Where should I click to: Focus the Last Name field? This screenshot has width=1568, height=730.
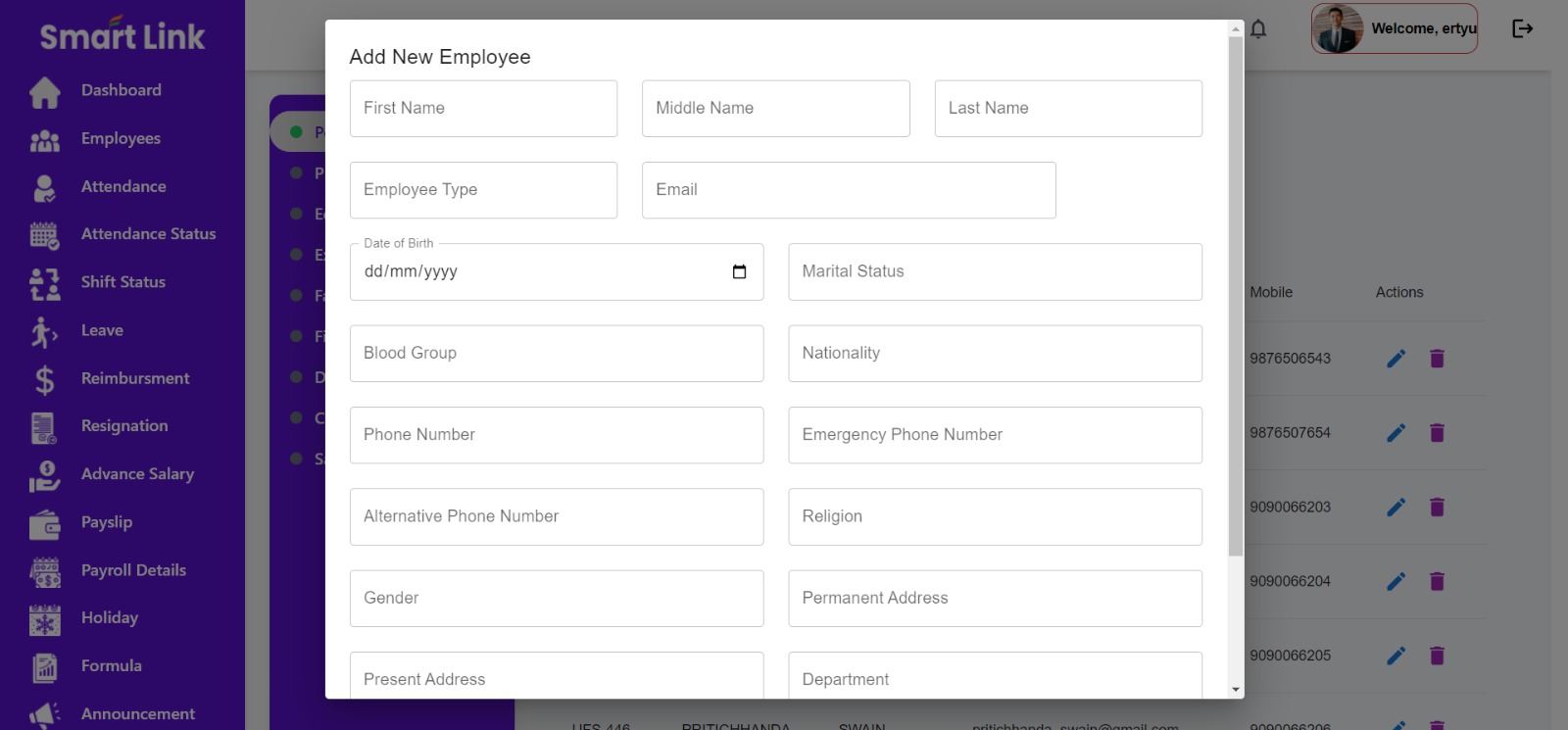1068,109
